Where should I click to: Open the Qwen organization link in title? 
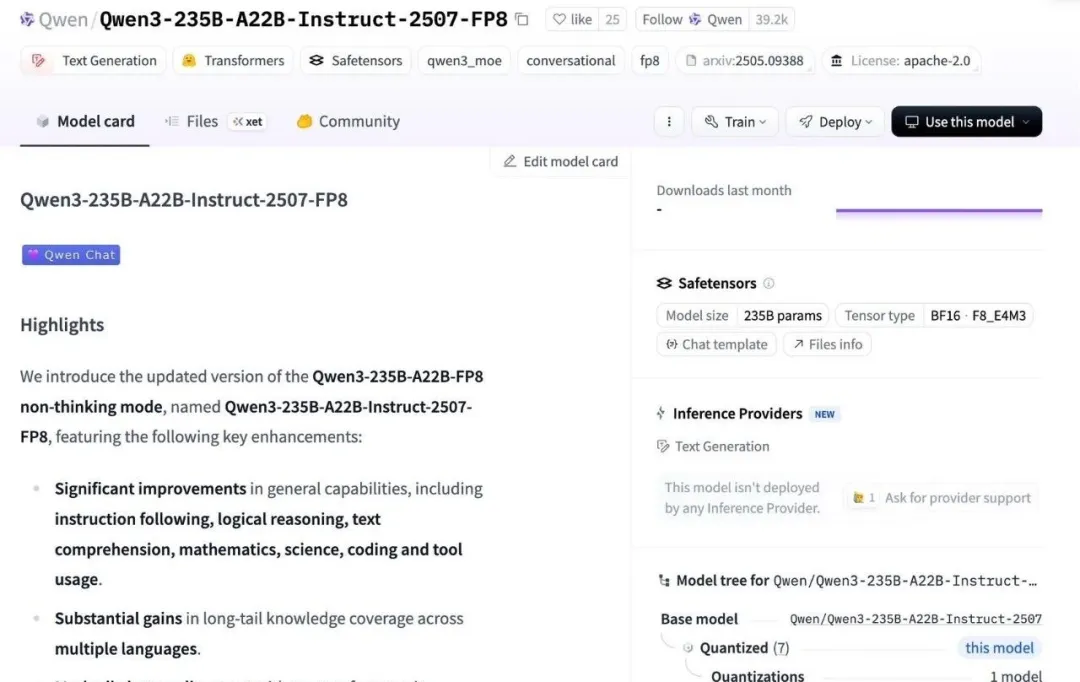(x=63, y=19)
